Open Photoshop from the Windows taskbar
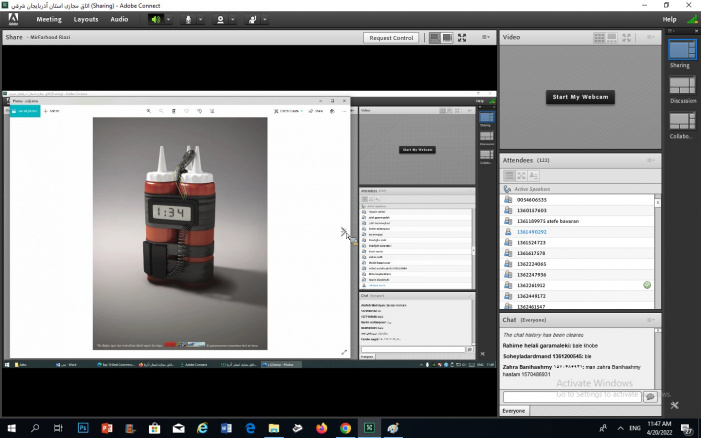The image size is (701, 438). pyautogui.click(x=82, y=428)
